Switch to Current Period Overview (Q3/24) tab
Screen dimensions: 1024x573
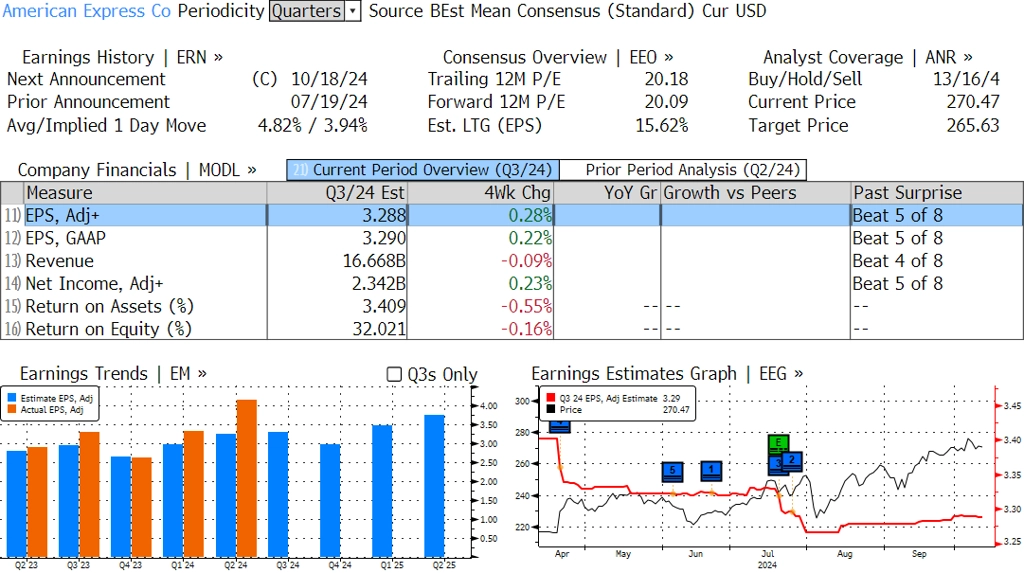[423, 170]
